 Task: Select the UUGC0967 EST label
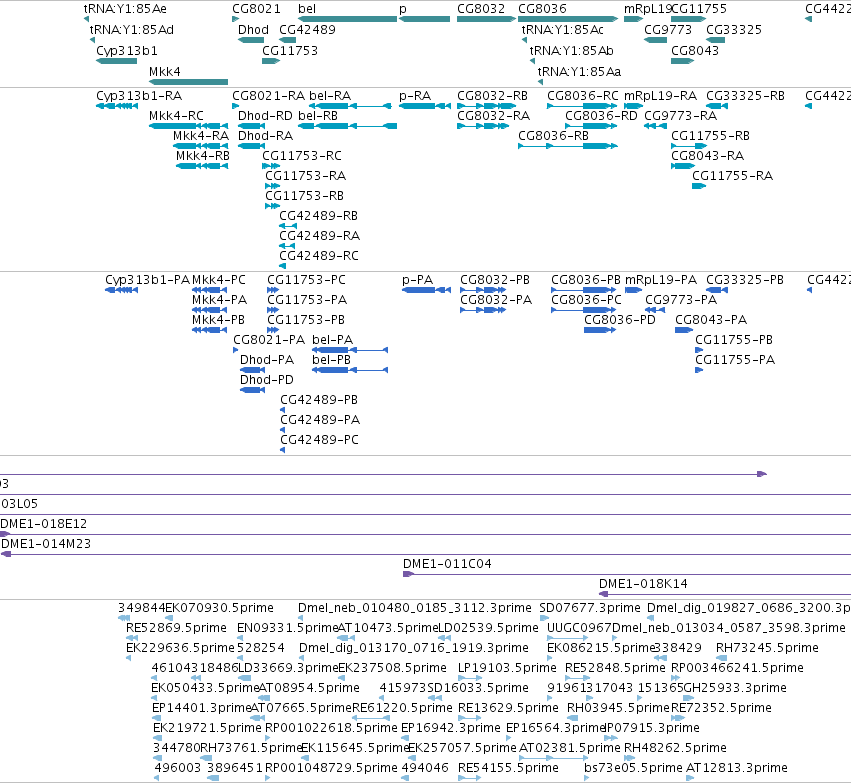pyautogui.click(x=579, y=628)
